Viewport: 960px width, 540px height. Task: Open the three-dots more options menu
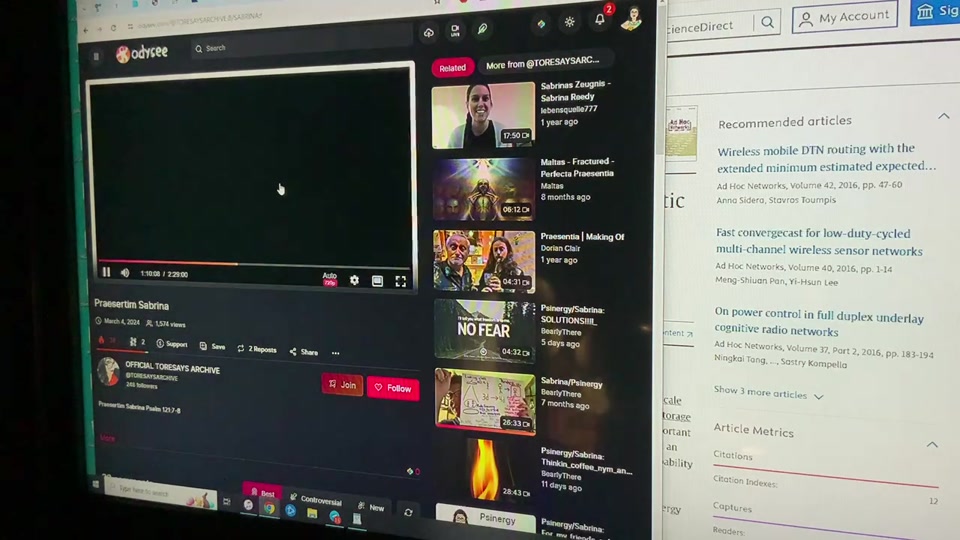click(335, 353)
